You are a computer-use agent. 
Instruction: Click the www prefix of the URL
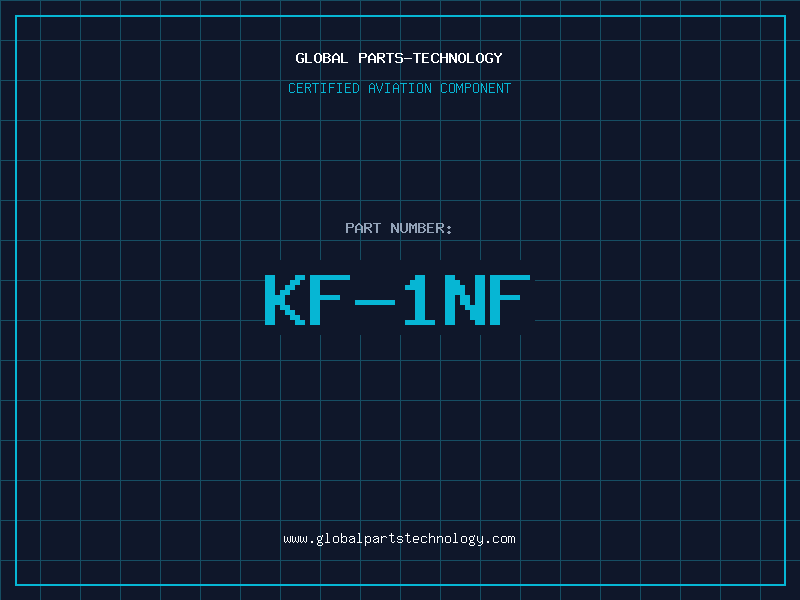point(295,539)
